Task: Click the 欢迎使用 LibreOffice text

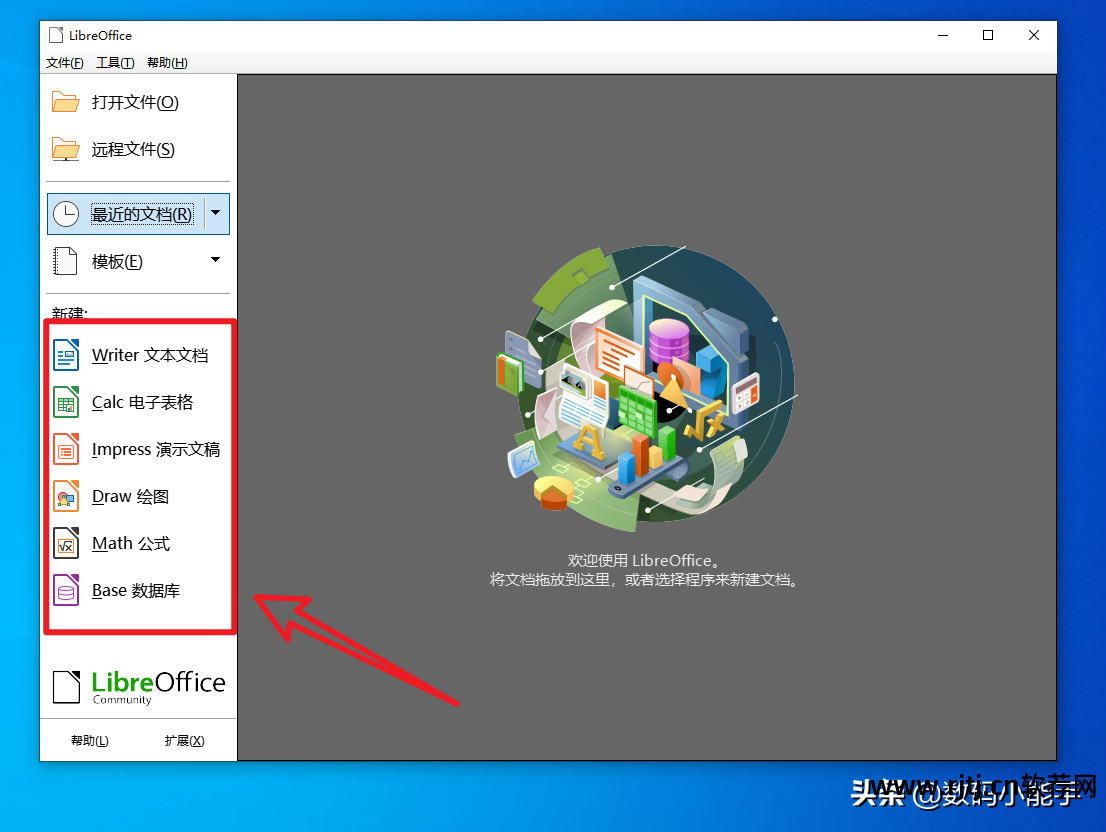Action: [644, 561]
